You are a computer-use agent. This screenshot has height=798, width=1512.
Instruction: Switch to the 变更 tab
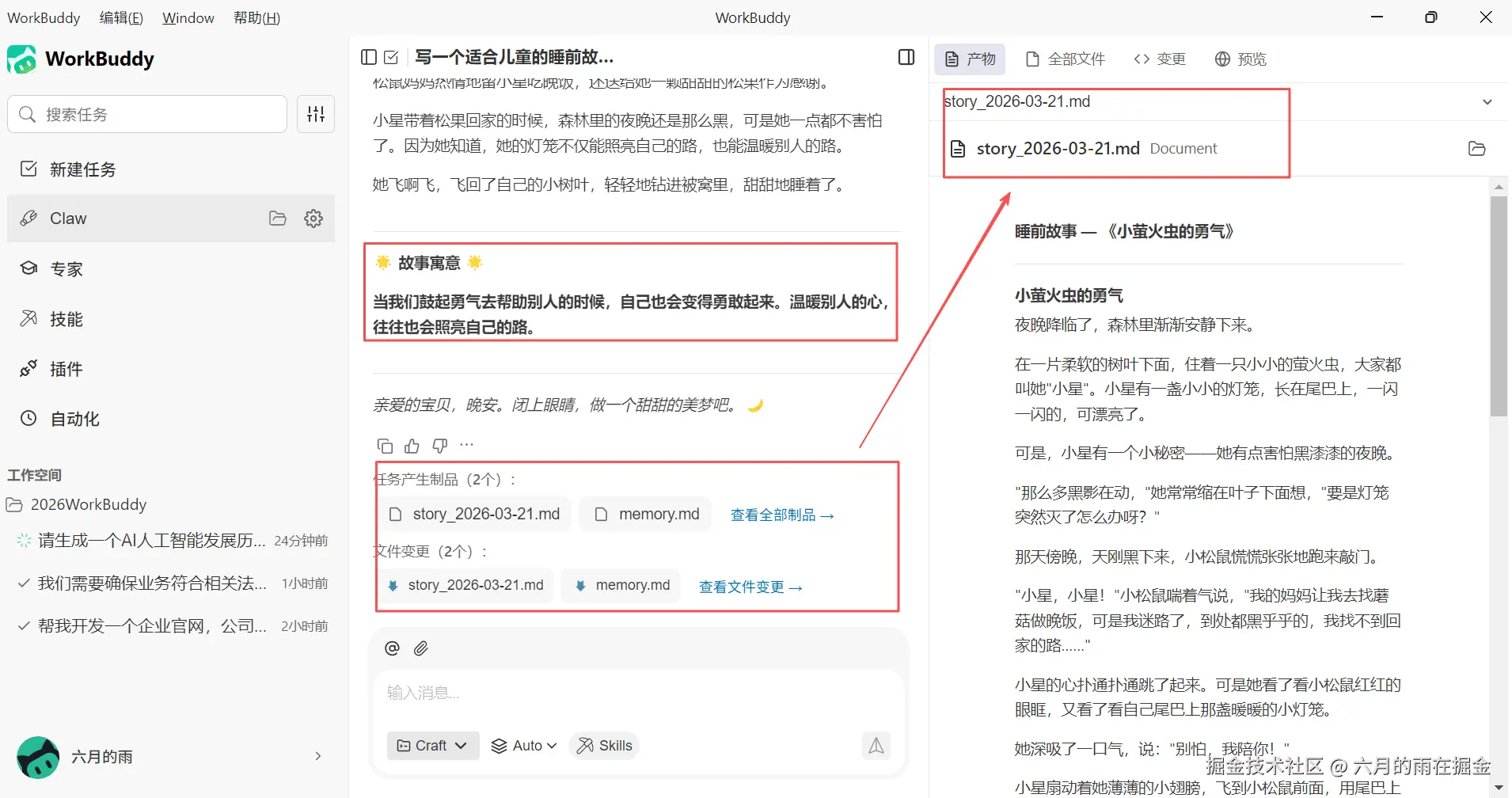point(1160,59)
